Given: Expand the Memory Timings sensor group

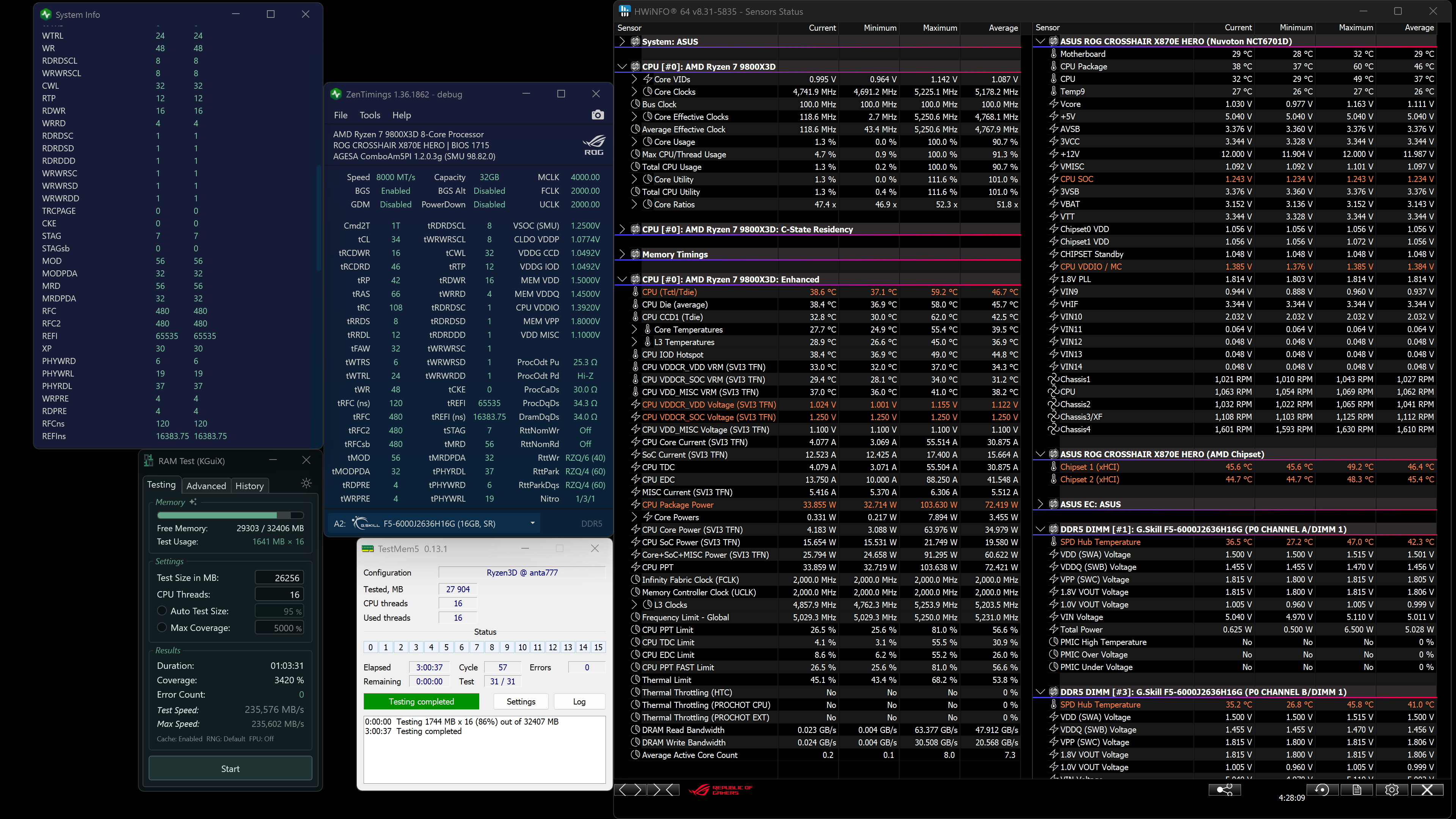Looking at the screenshot, I should point(622,254).
